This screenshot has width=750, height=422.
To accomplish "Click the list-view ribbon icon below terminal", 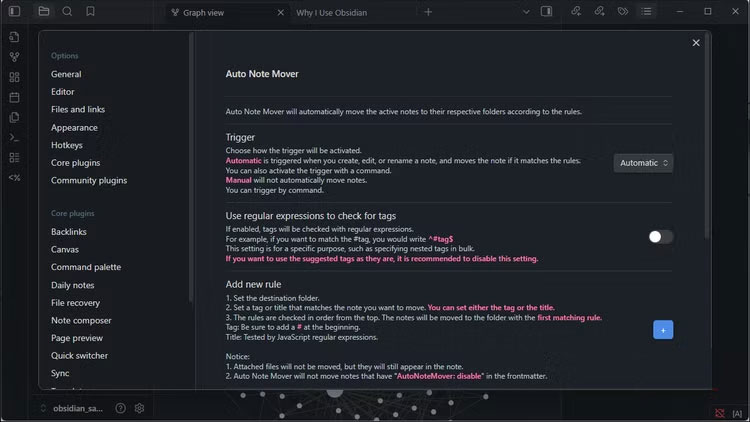I will [14, 157].
